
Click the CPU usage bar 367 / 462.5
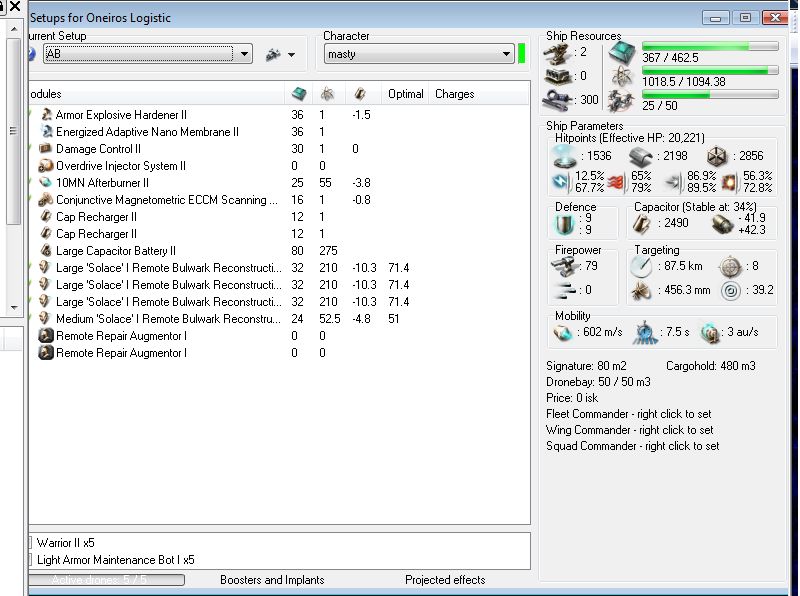point(710,46)
